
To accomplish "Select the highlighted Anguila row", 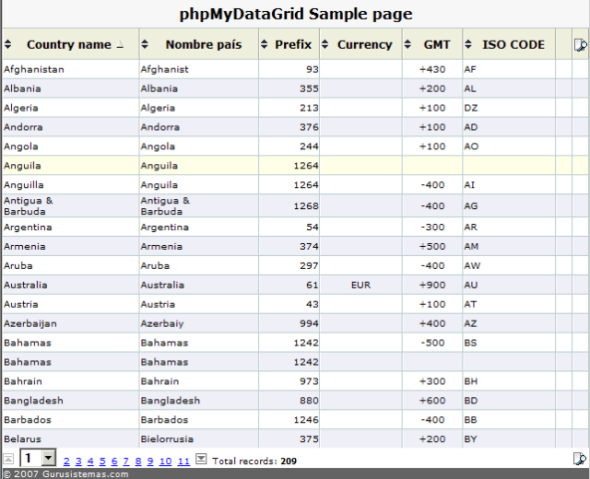I will [x=296, y=166].
